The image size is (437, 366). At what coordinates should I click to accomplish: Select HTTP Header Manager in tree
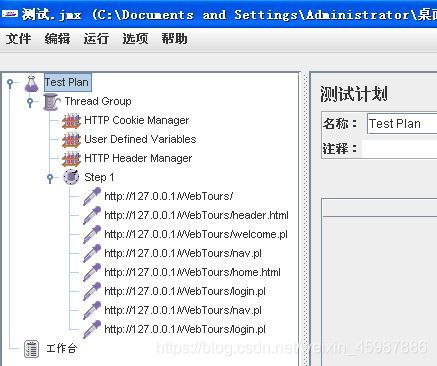click(138, 158)
